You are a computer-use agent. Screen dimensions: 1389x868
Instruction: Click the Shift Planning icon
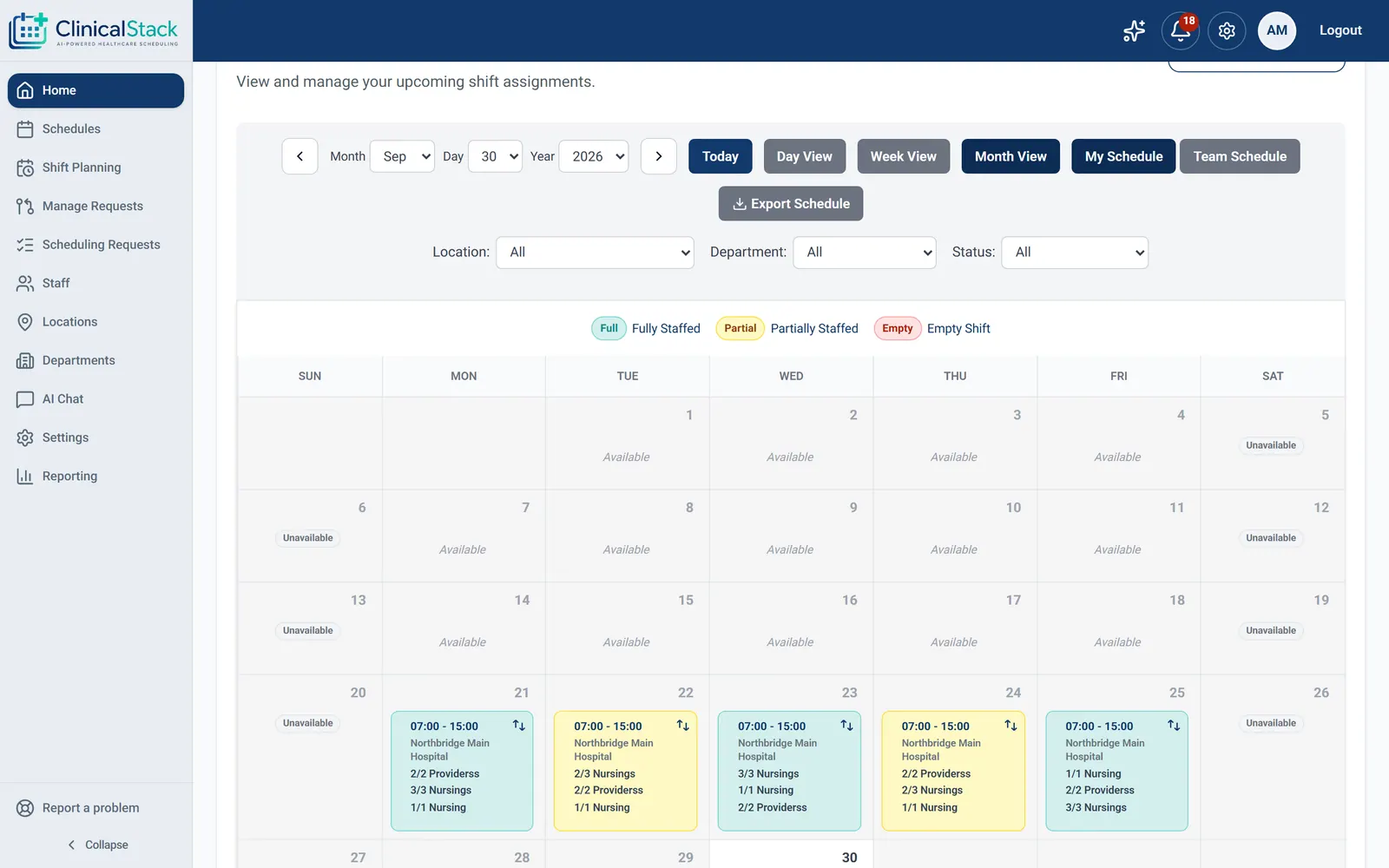pos(25,168)
